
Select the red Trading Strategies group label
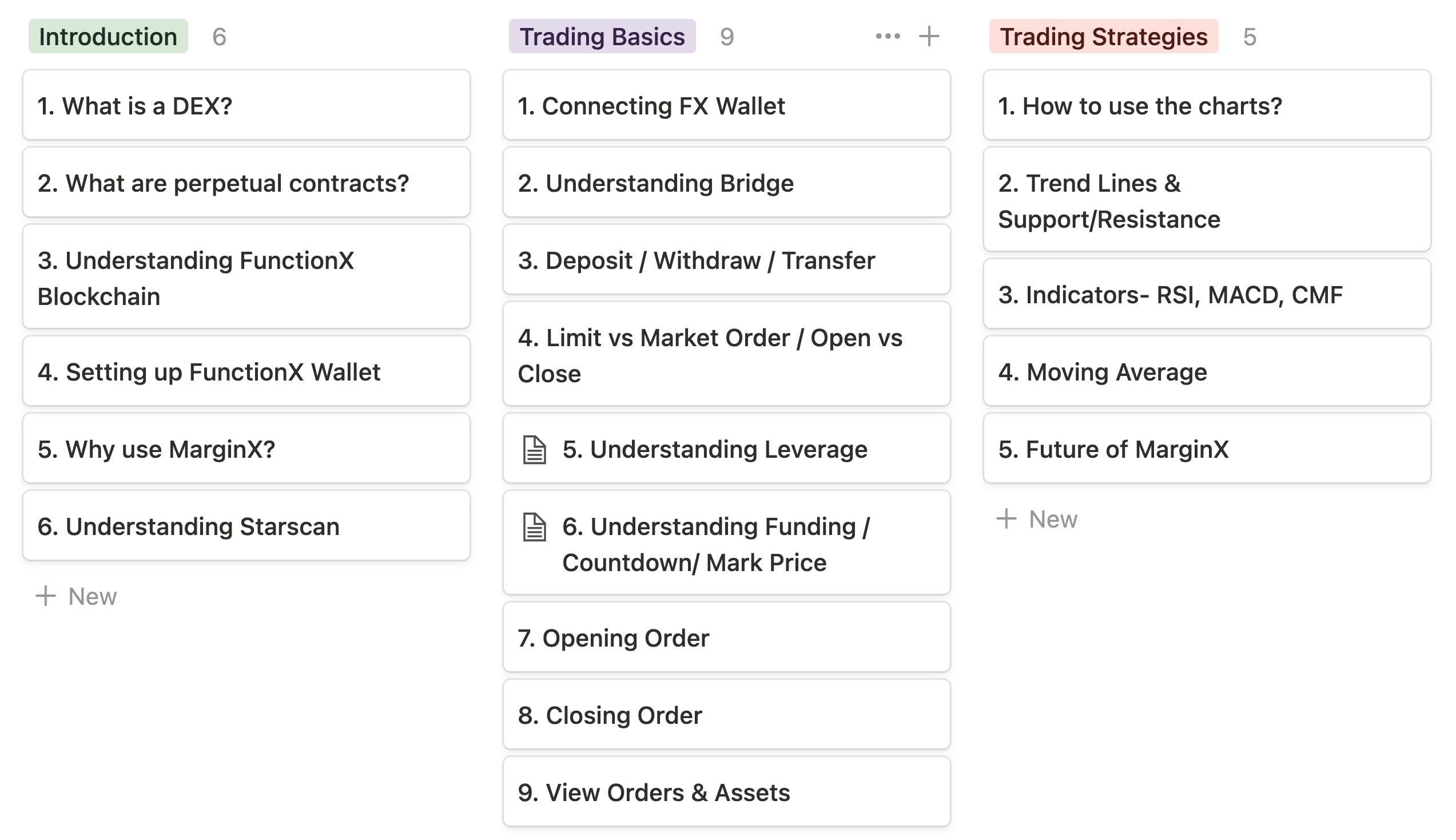coord(1103,37)
